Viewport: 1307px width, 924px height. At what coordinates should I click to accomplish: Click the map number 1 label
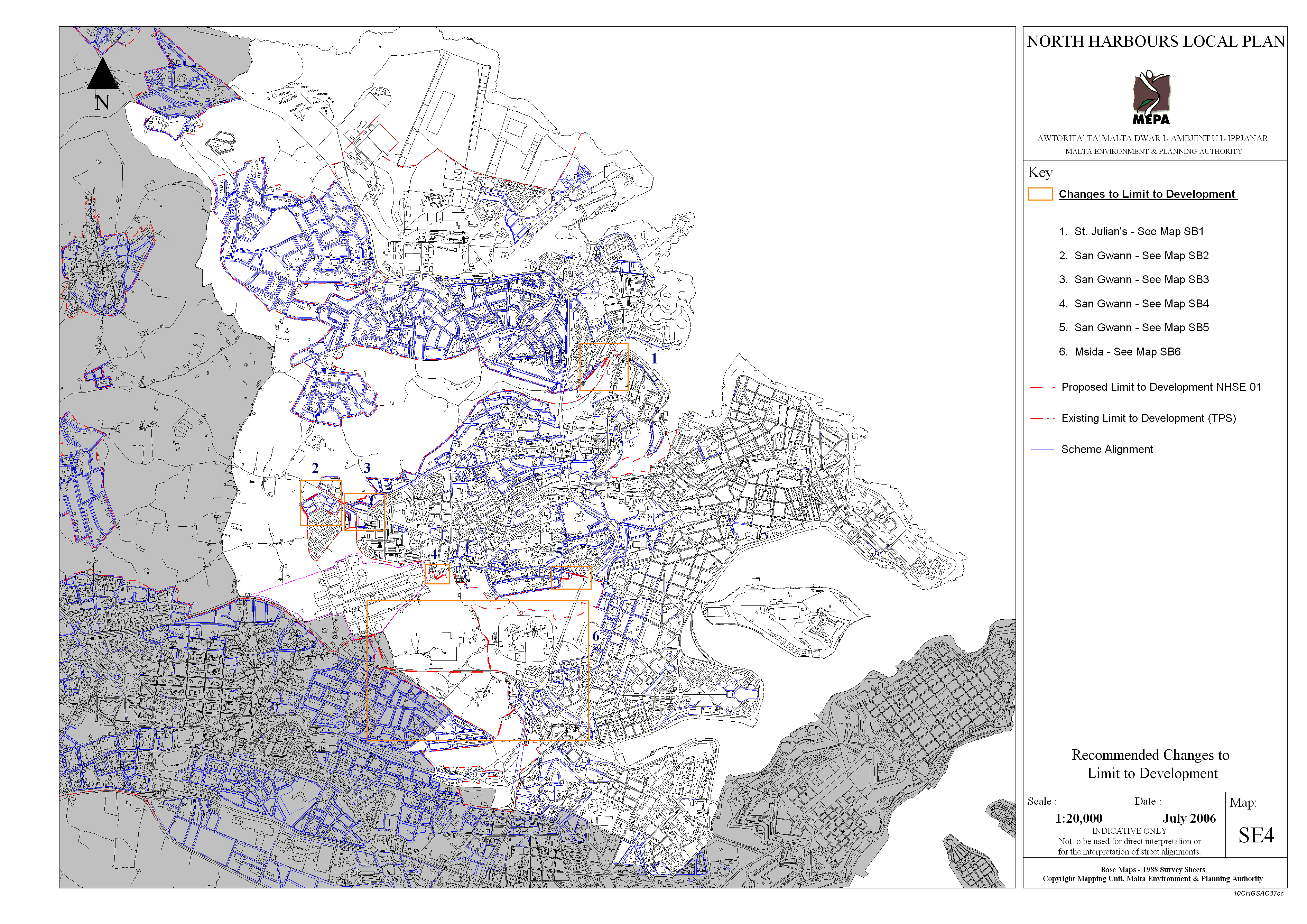pos(654,359)
